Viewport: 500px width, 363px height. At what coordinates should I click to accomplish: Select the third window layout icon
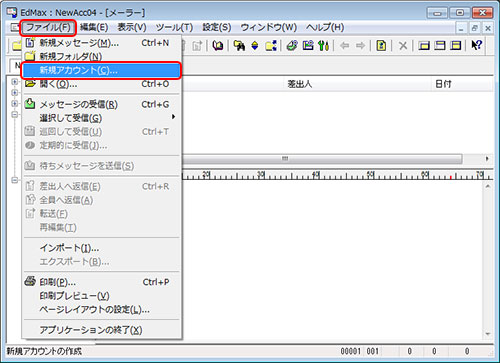point(456,46)
